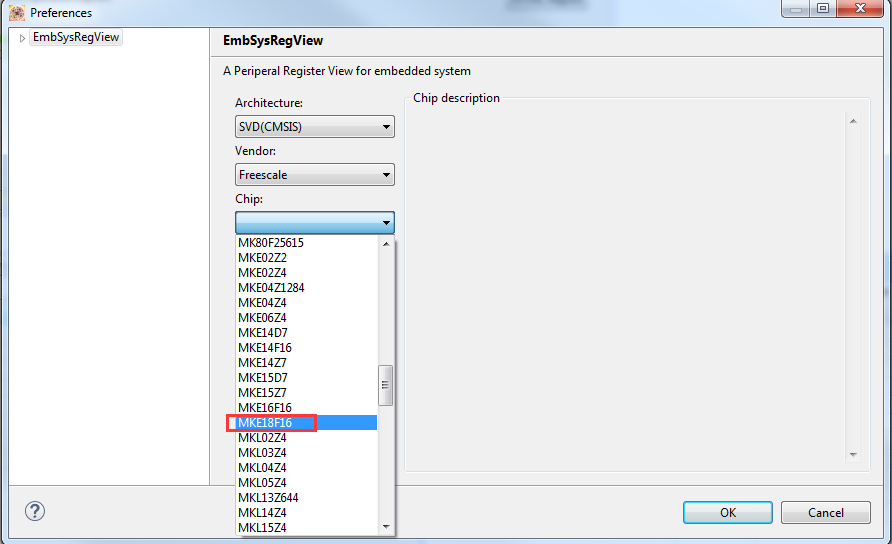Click the Preferences window title icon

[16, 13]
